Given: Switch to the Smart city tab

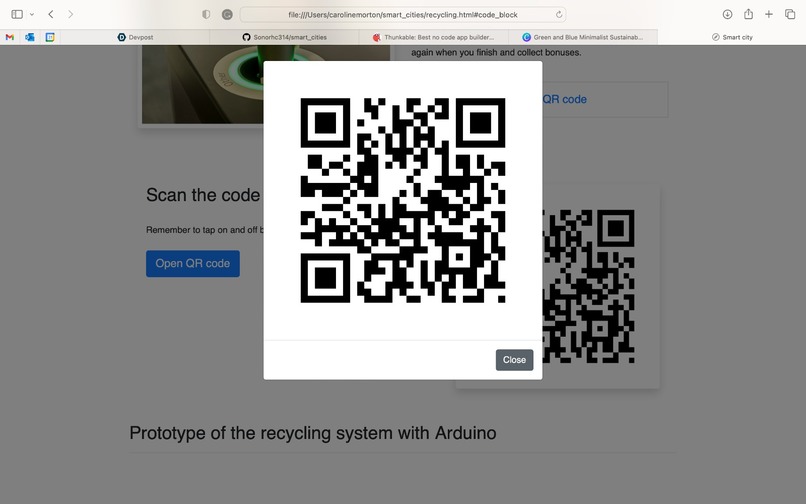Looking at the screenshot, I should click(x=732, y=37).
